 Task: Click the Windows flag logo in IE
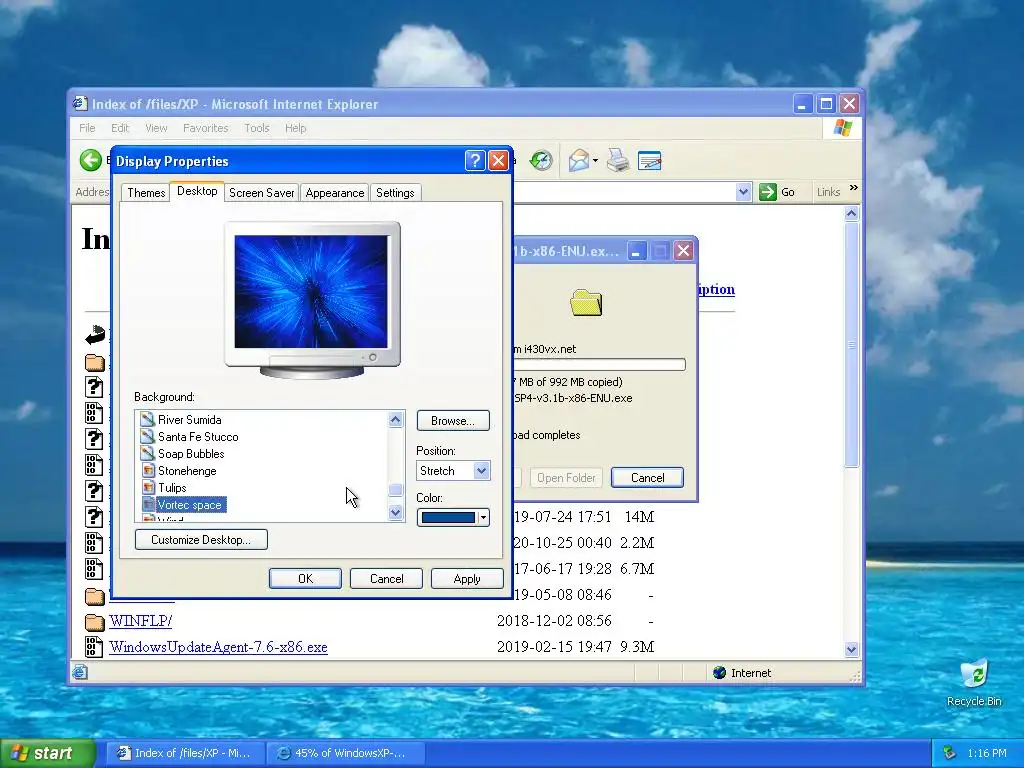(842, 128)
